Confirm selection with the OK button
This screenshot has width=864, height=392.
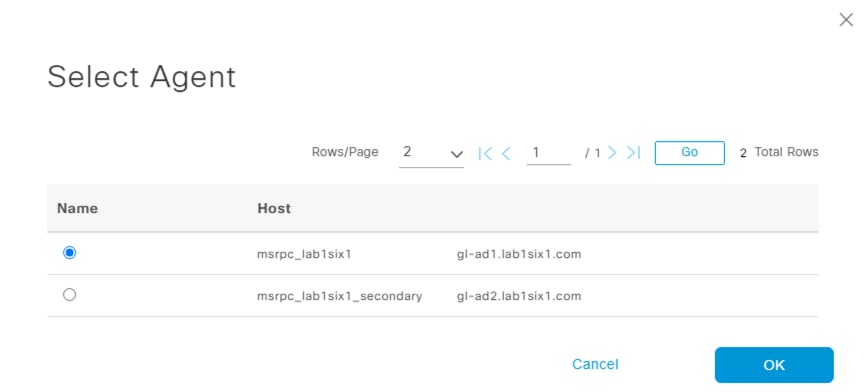[774, 365]
